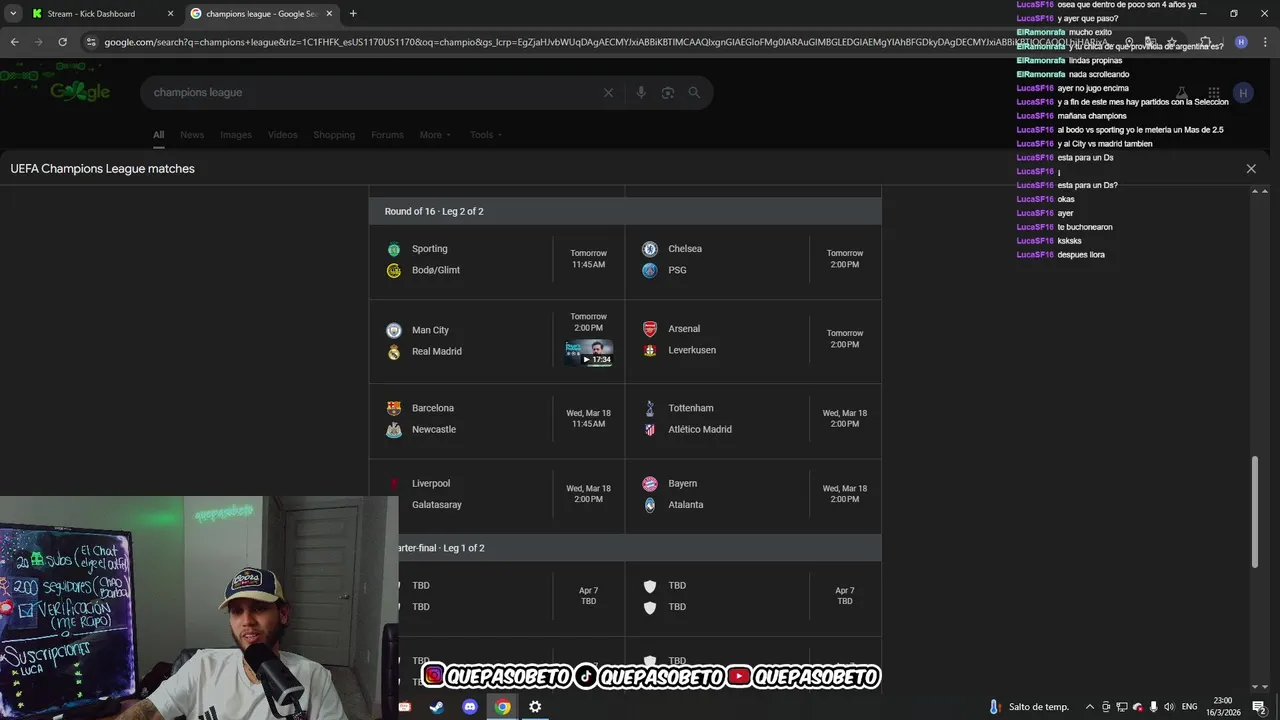Open Chrome from the taskbar

[502, 707]
